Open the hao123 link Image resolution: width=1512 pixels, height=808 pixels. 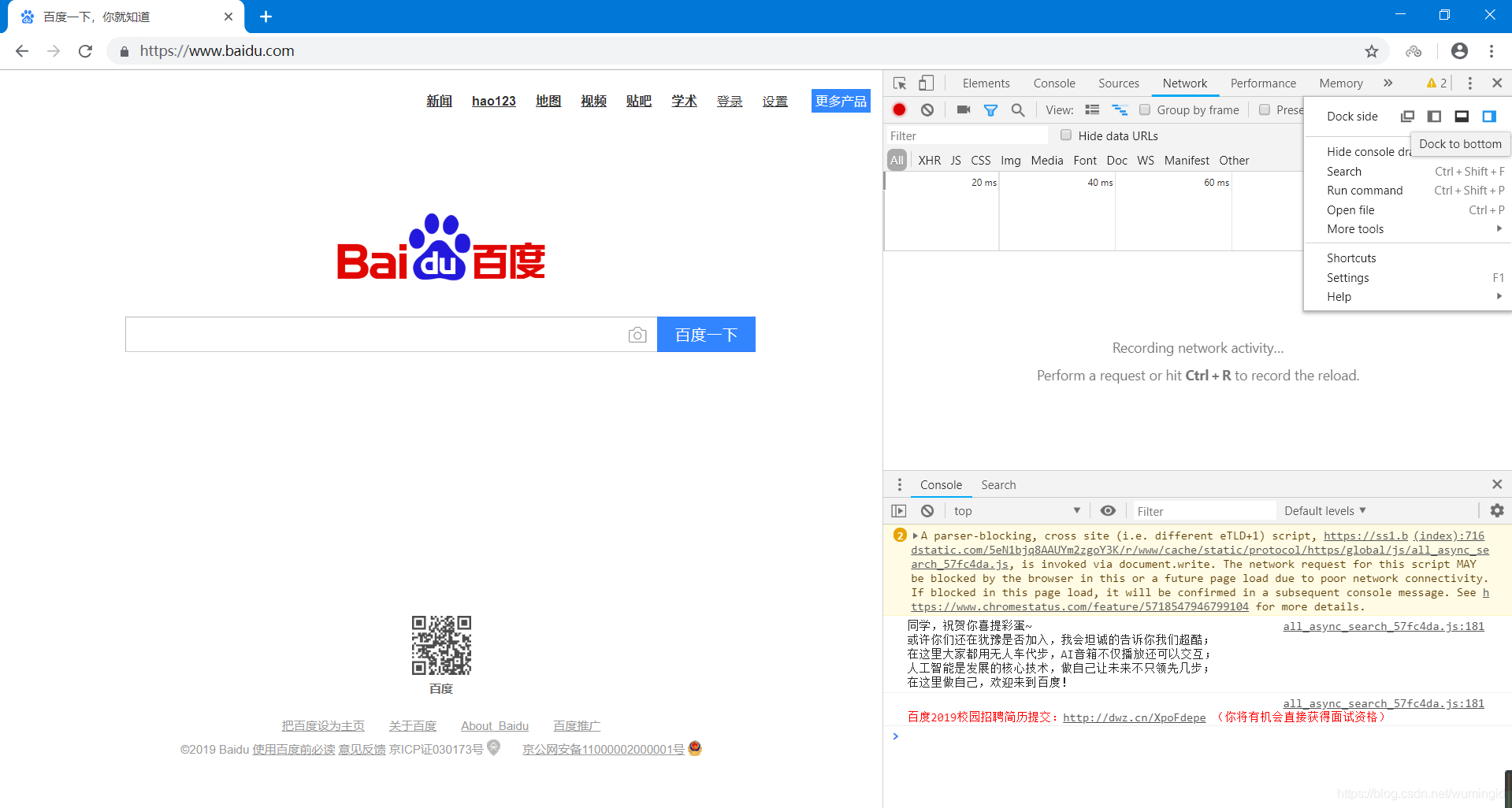click(x=494, y=101)
